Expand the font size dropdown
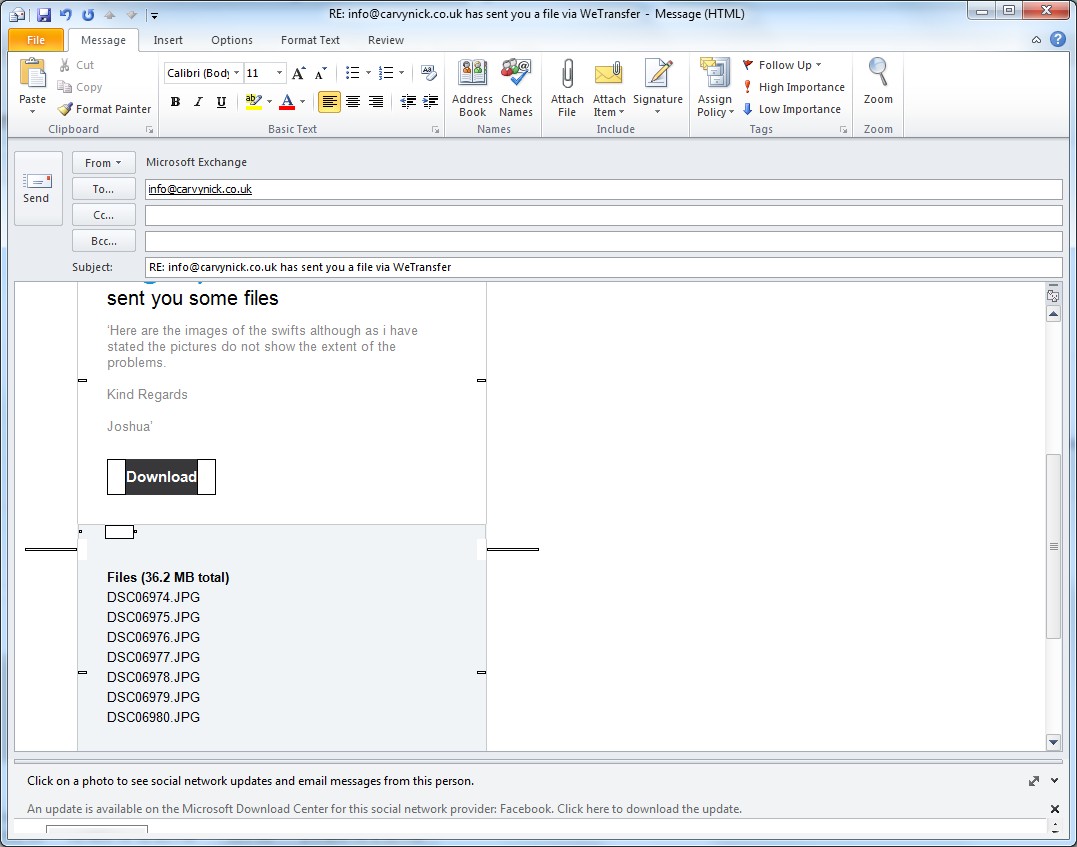 pos(279,73)
